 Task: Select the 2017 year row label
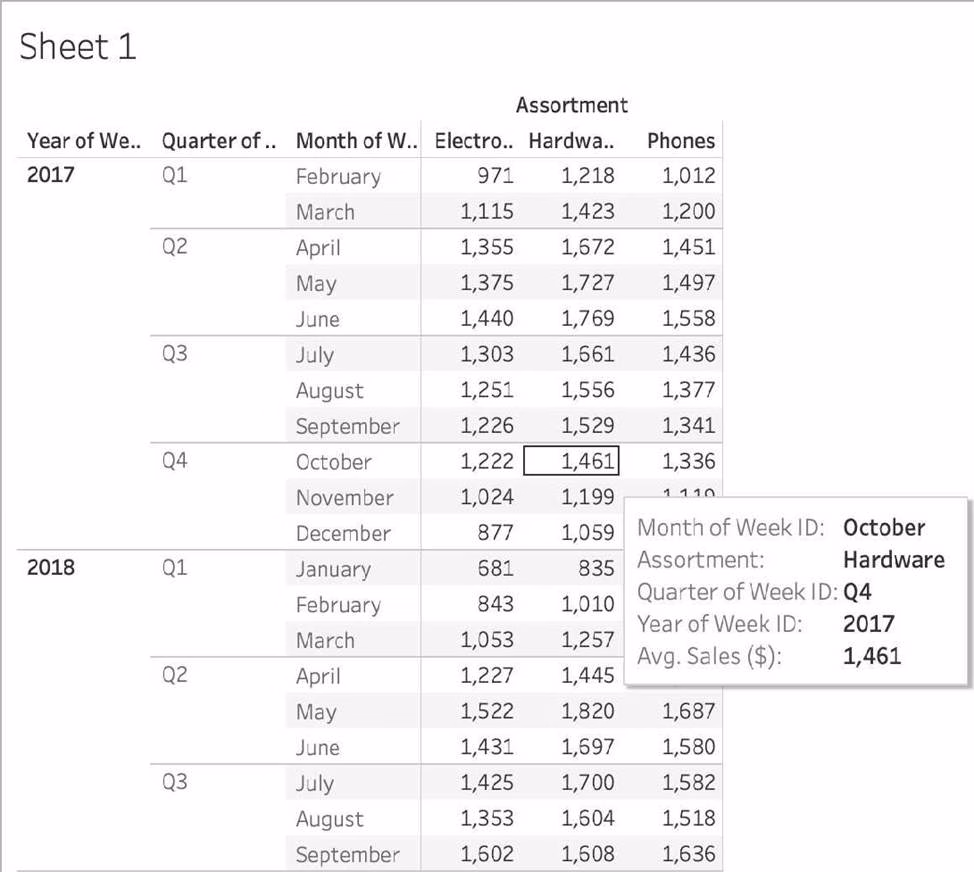coord(50,176)
